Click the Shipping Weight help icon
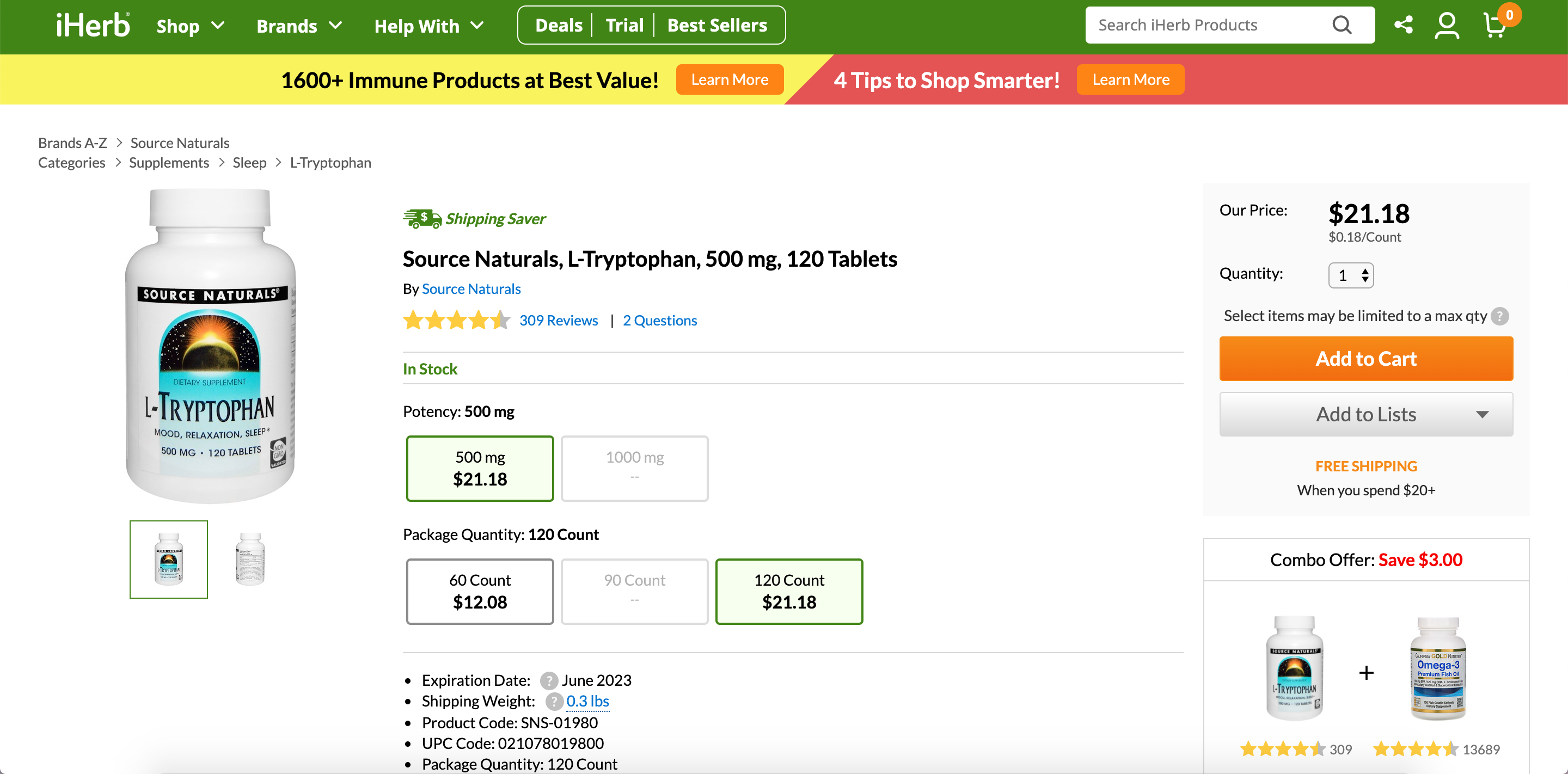The height and width of the screenshot is (774, 1568). 553,702
